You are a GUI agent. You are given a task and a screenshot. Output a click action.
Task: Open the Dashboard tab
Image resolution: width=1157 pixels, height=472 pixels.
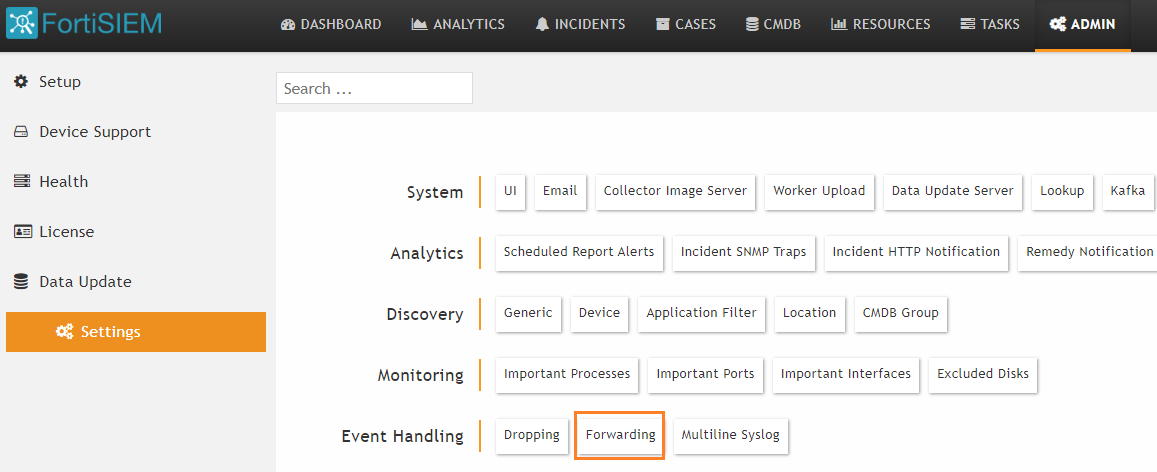331,24
